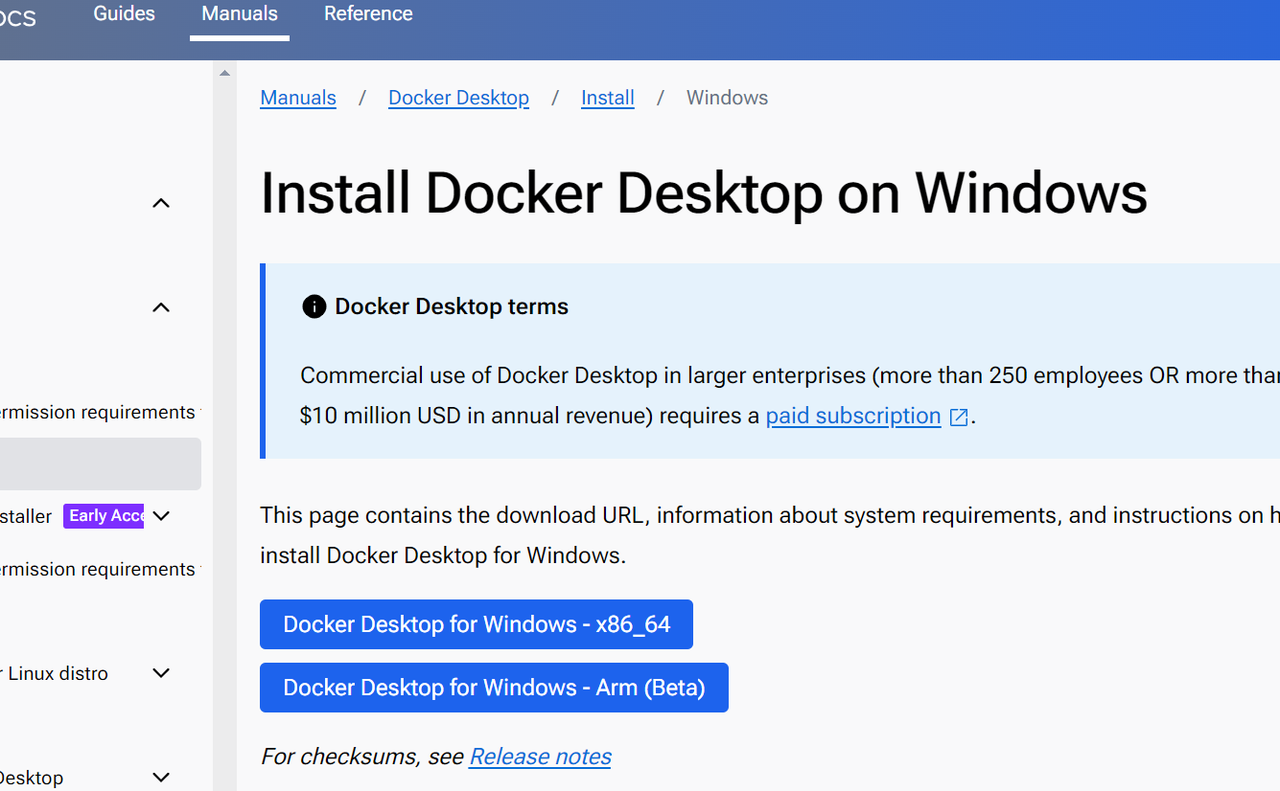The image size is (1280, 791).
Task: Open the Manuals tab
Action: (x=240, y=14)
